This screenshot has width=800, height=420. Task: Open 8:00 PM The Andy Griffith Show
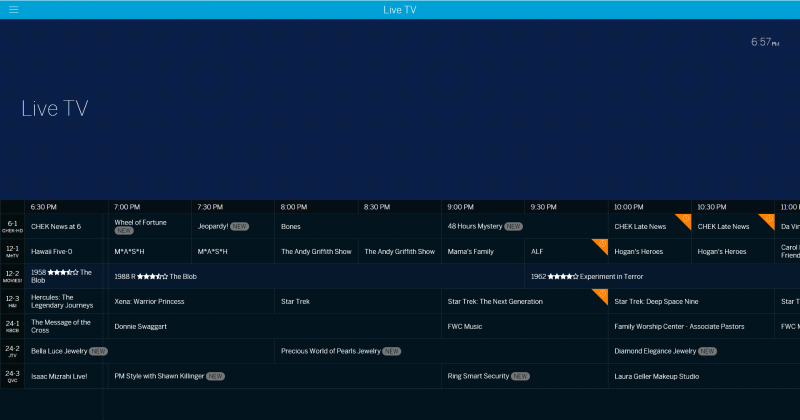pos(316,252)
